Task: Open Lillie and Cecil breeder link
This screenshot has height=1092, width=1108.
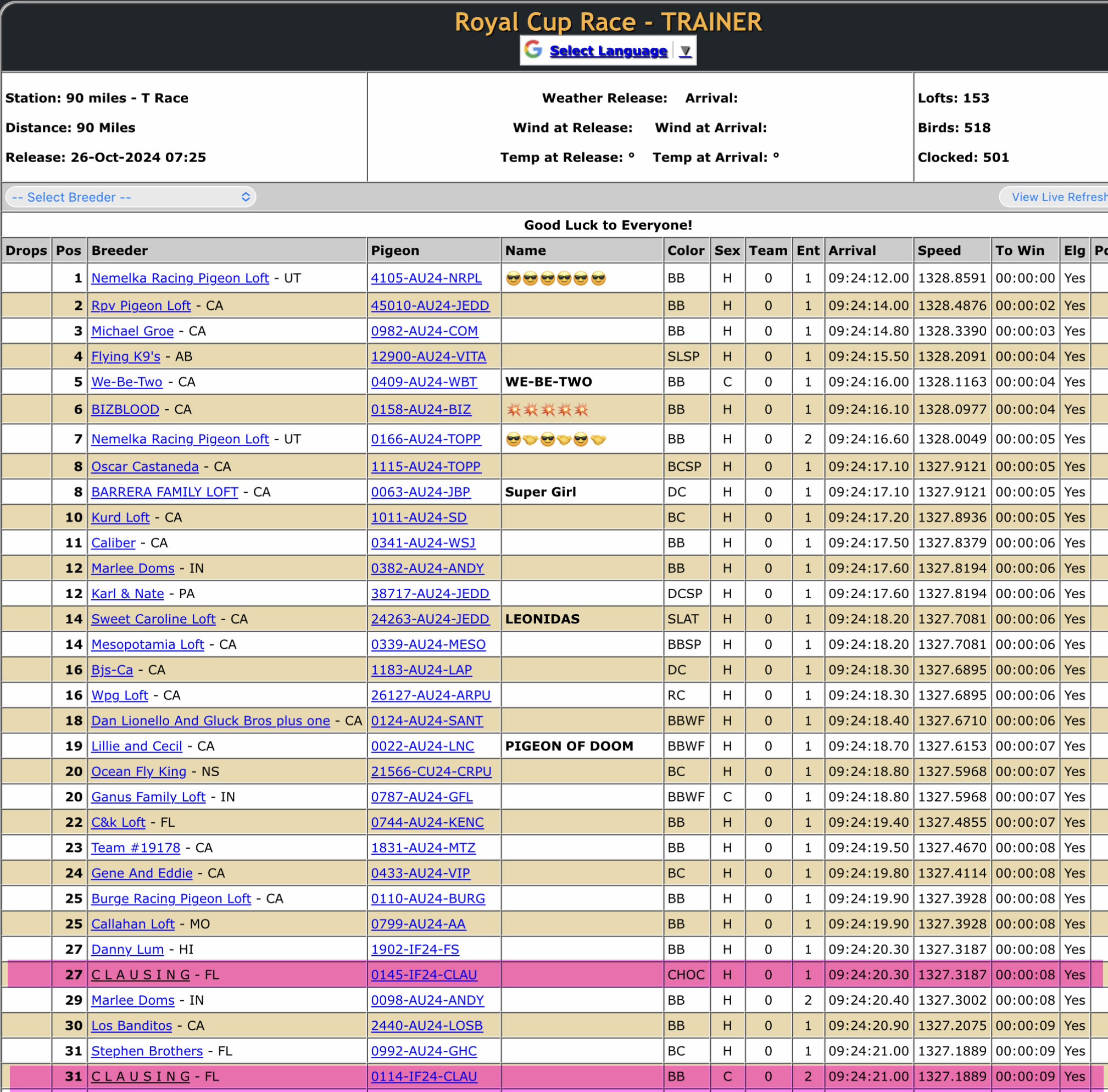Action: click(136, 746)
